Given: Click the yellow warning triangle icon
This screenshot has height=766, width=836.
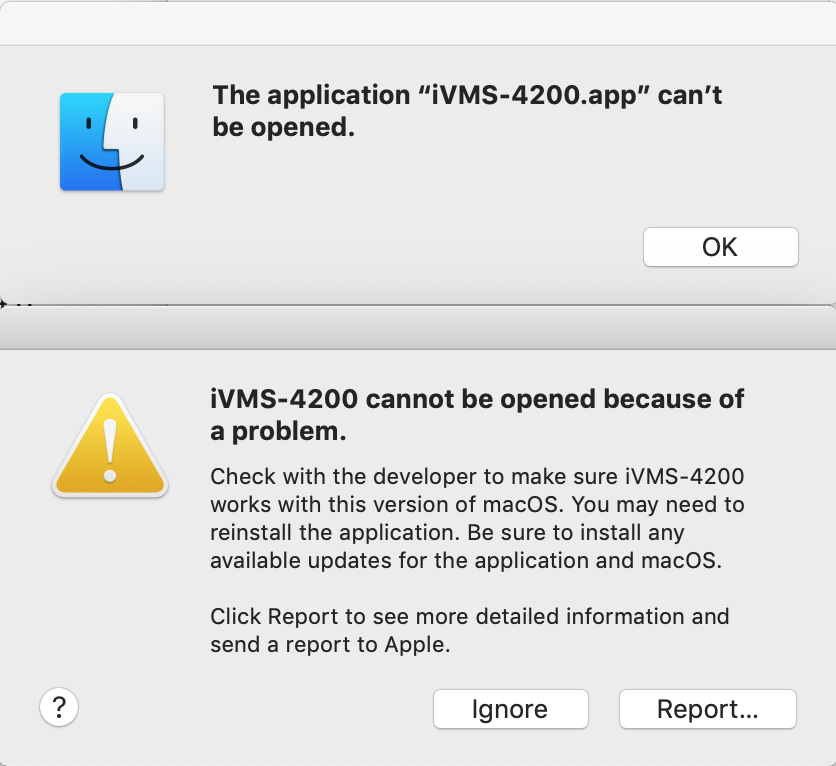Looking at the screenshot, I should 110,447.
